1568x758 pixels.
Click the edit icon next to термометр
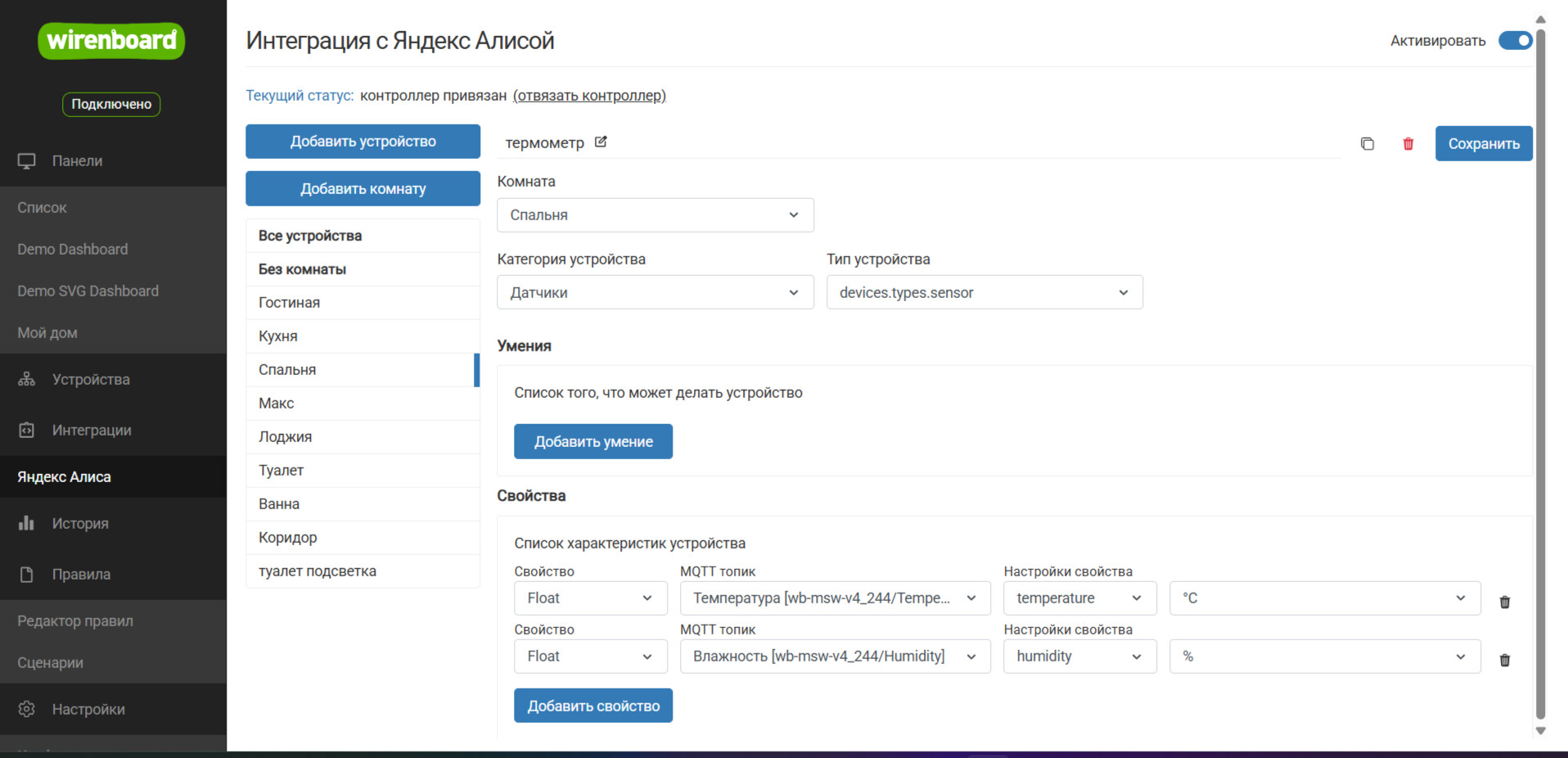point(601,142)
